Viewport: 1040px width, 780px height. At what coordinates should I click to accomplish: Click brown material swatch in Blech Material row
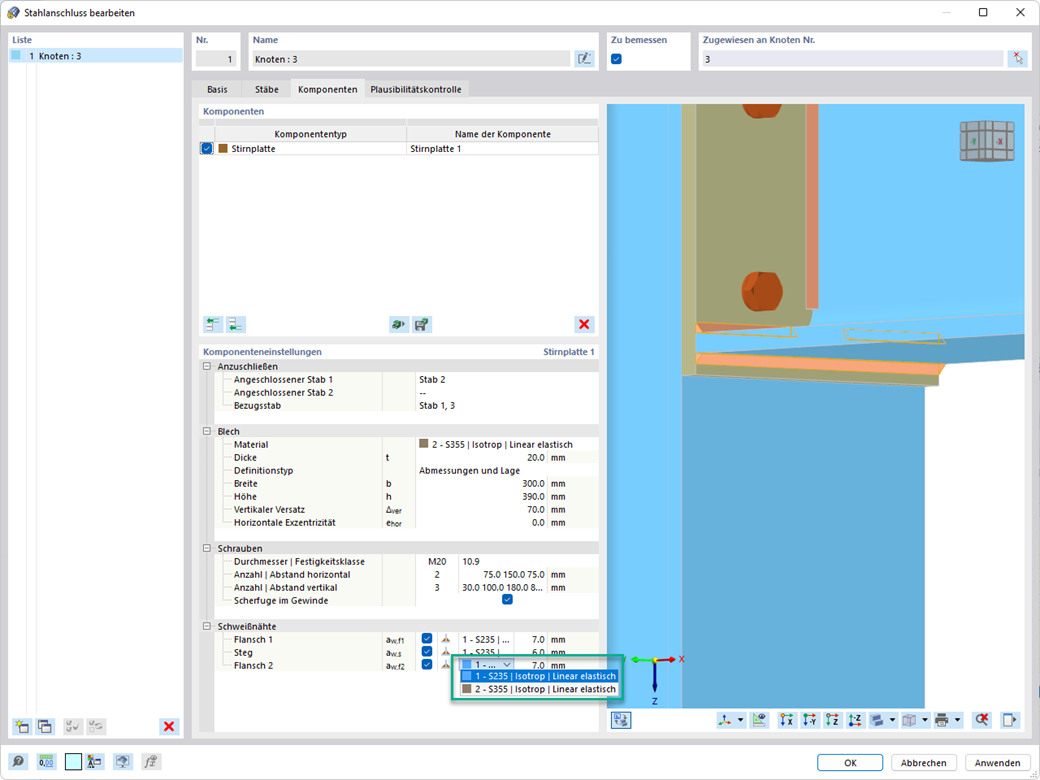(424, 444)
